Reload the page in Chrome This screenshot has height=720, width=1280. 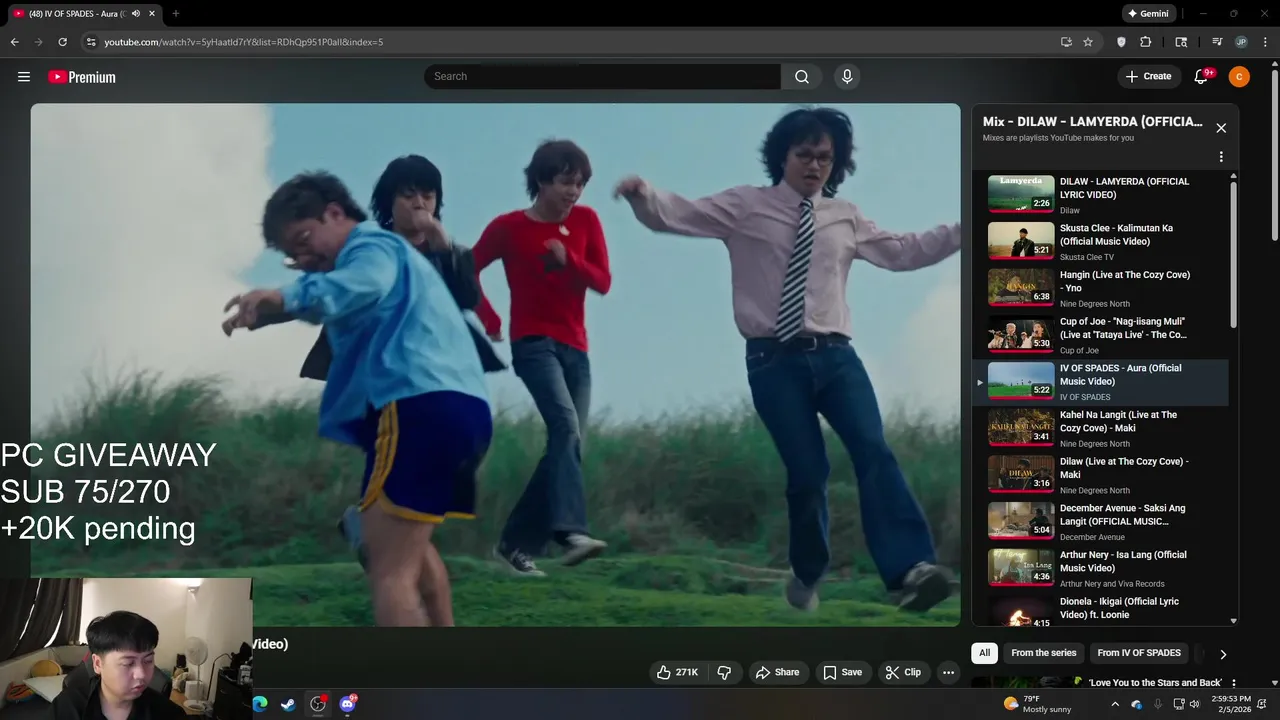[x=62, y=42]
